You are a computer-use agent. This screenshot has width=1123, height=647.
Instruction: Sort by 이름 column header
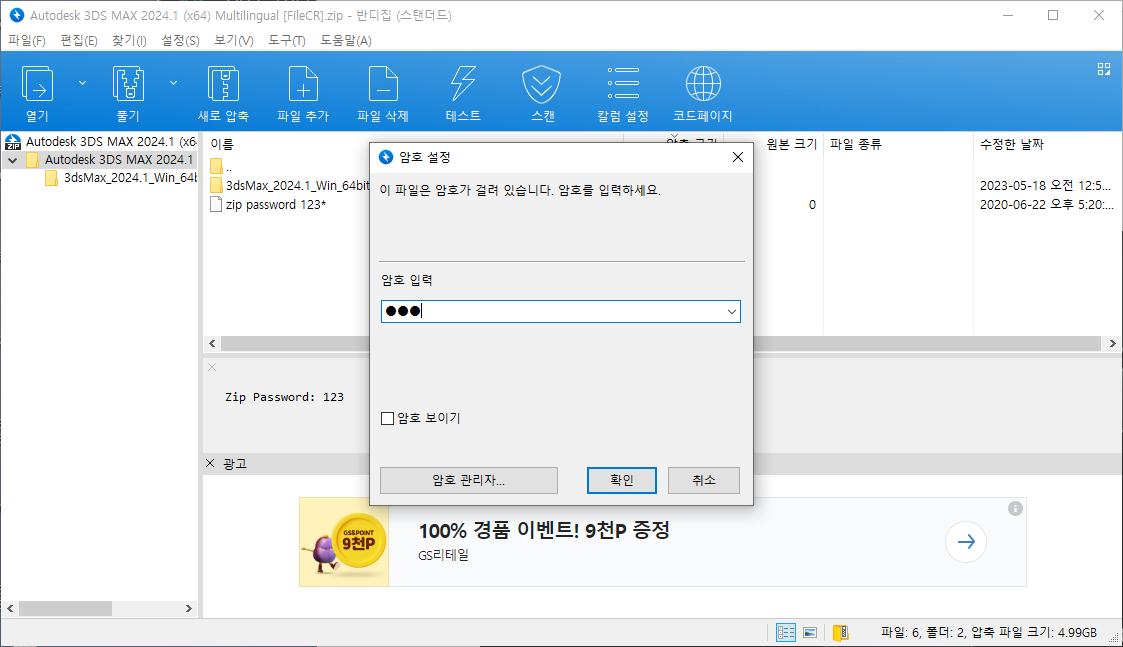pyautogui.click(x=222, y=144)
